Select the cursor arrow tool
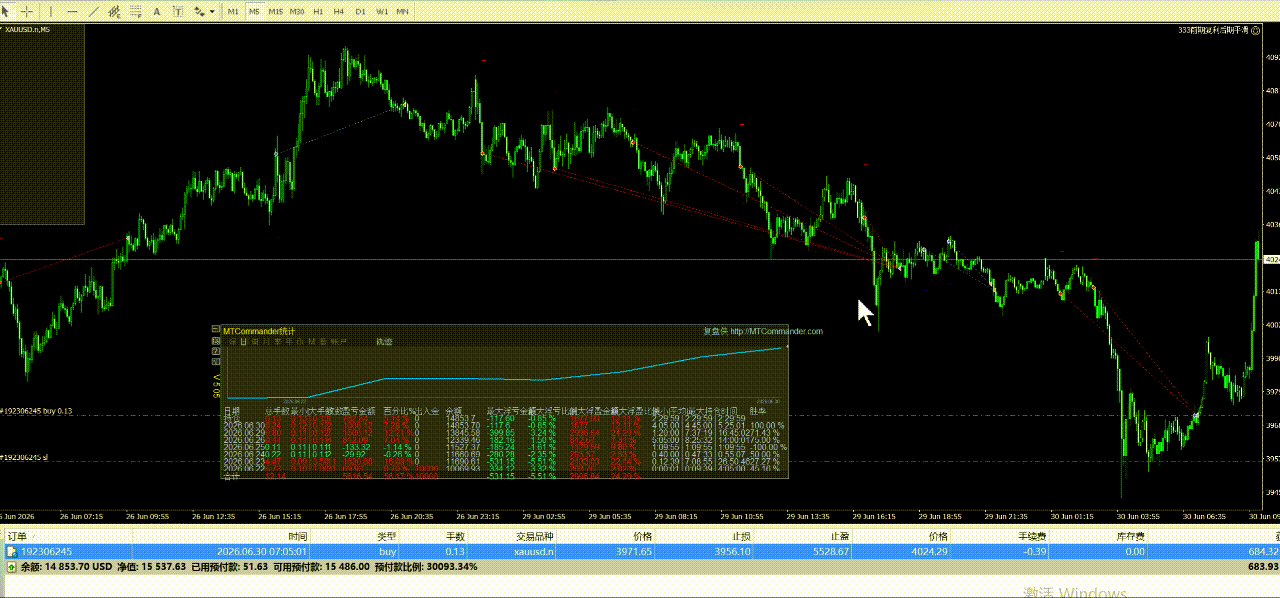Screen dimensions: 1280x598 point(5,12)
